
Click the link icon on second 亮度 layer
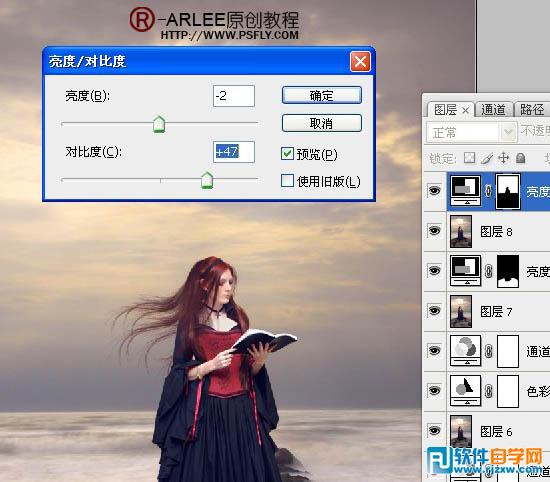tap(488, 272)
